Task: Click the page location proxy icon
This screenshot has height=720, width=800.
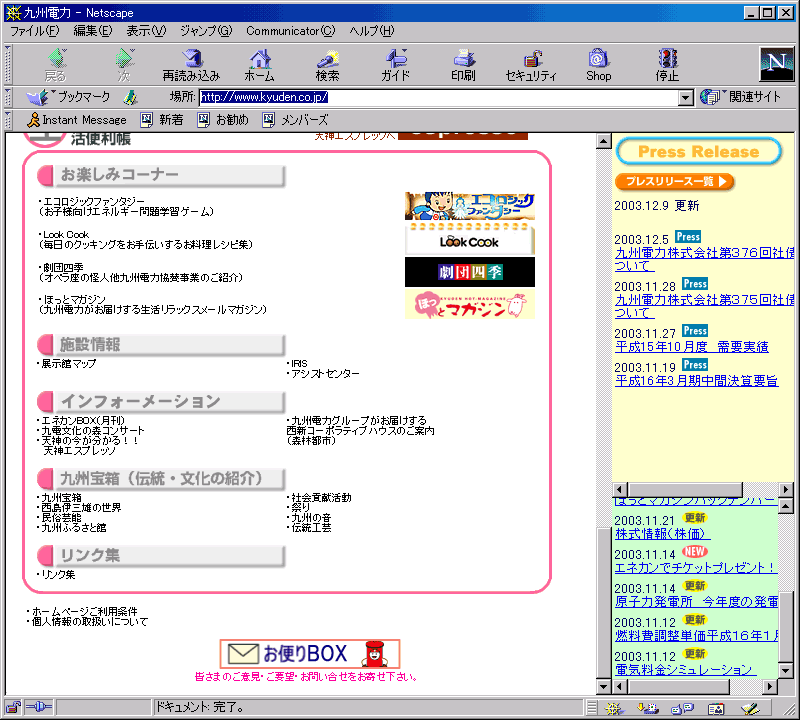Action: pos(131,96)
